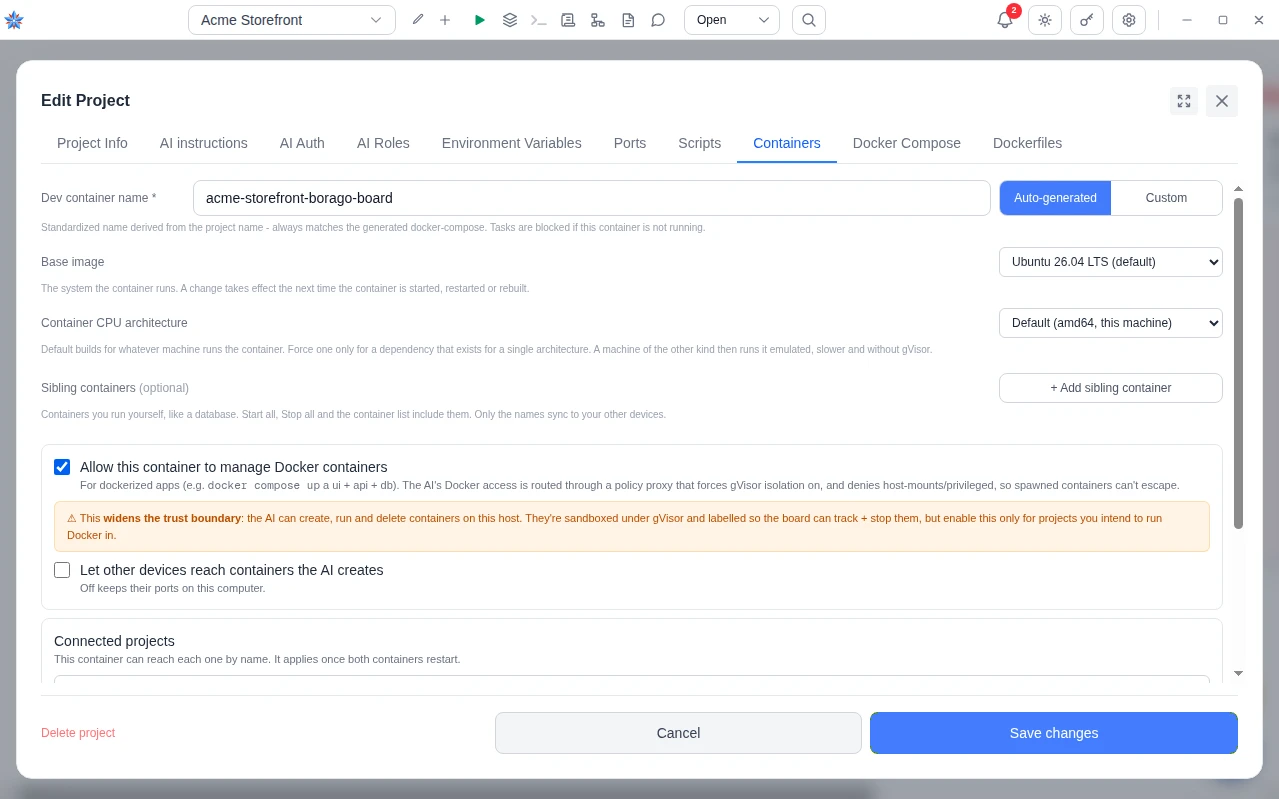Switch to the AI Roles tab

point(383,143)
